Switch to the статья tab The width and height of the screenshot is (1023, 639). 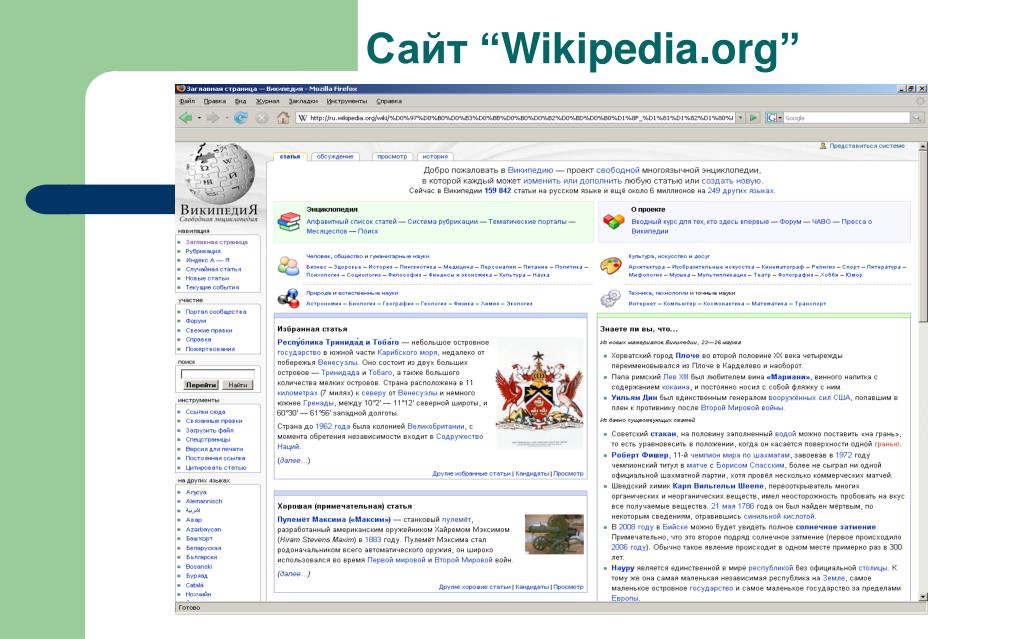290,157
